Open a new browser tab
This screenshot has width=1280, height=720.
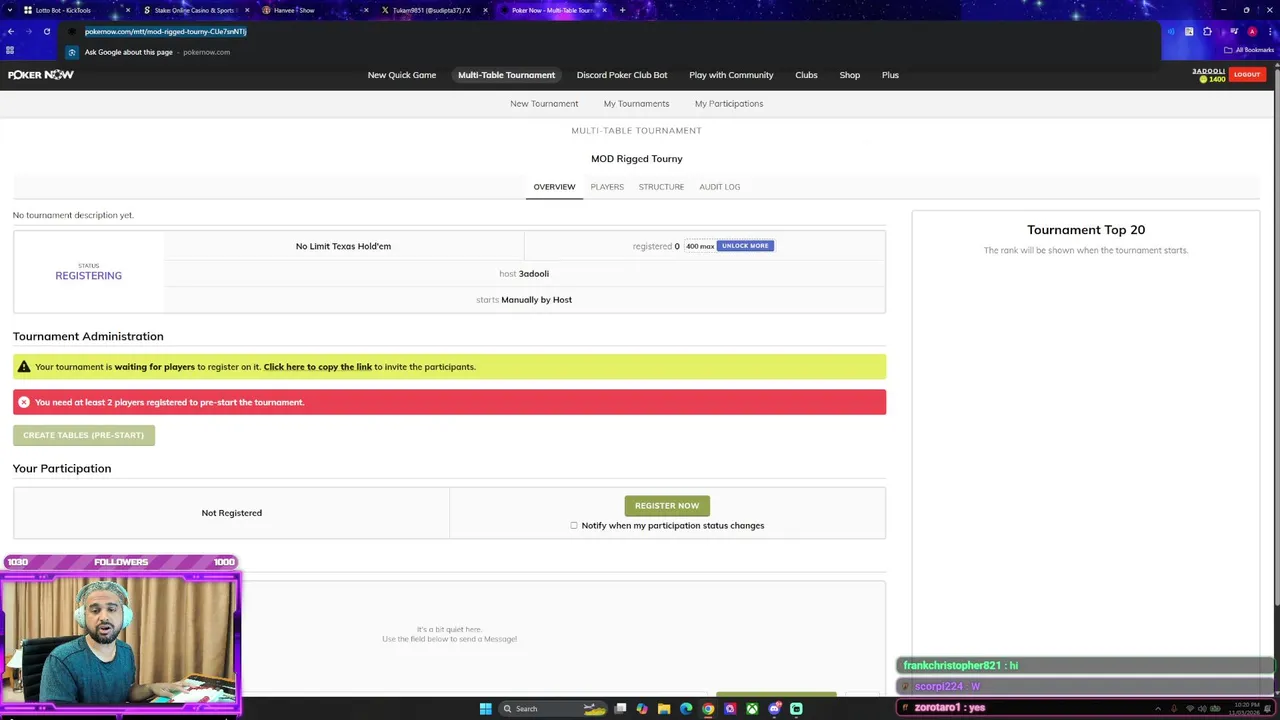(x=622, y=10)
